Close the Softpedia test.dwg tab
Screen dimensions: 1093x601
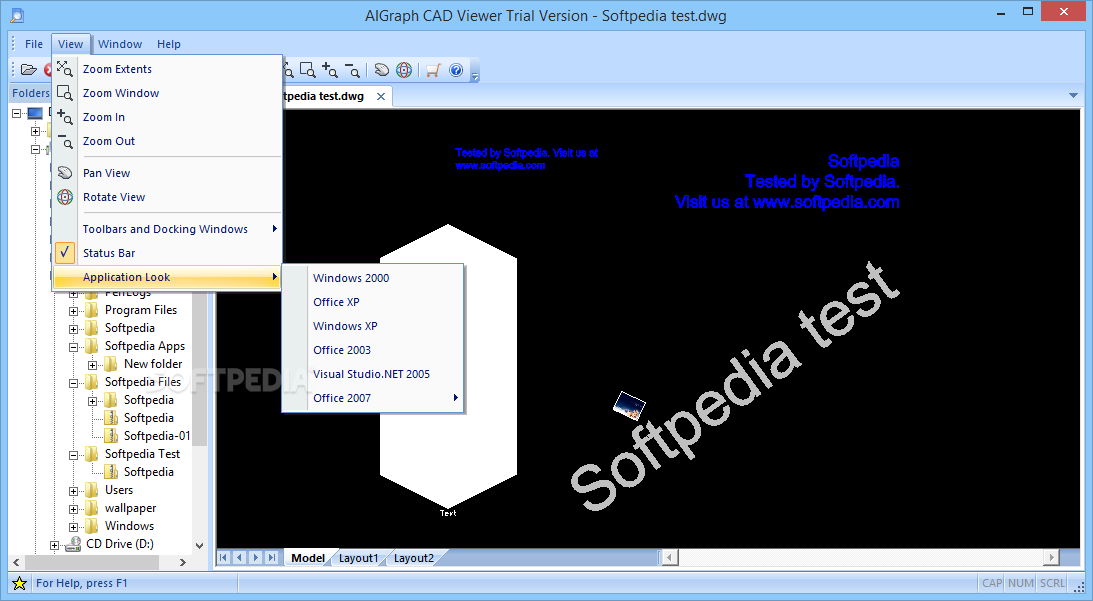tap(381, 96)
